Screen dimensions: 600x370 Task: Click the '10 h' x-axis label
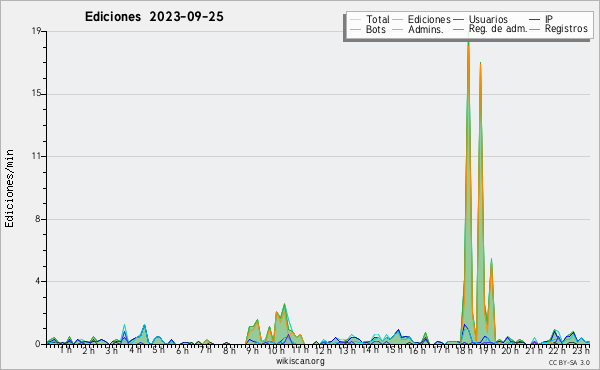(x=276, y=350)
